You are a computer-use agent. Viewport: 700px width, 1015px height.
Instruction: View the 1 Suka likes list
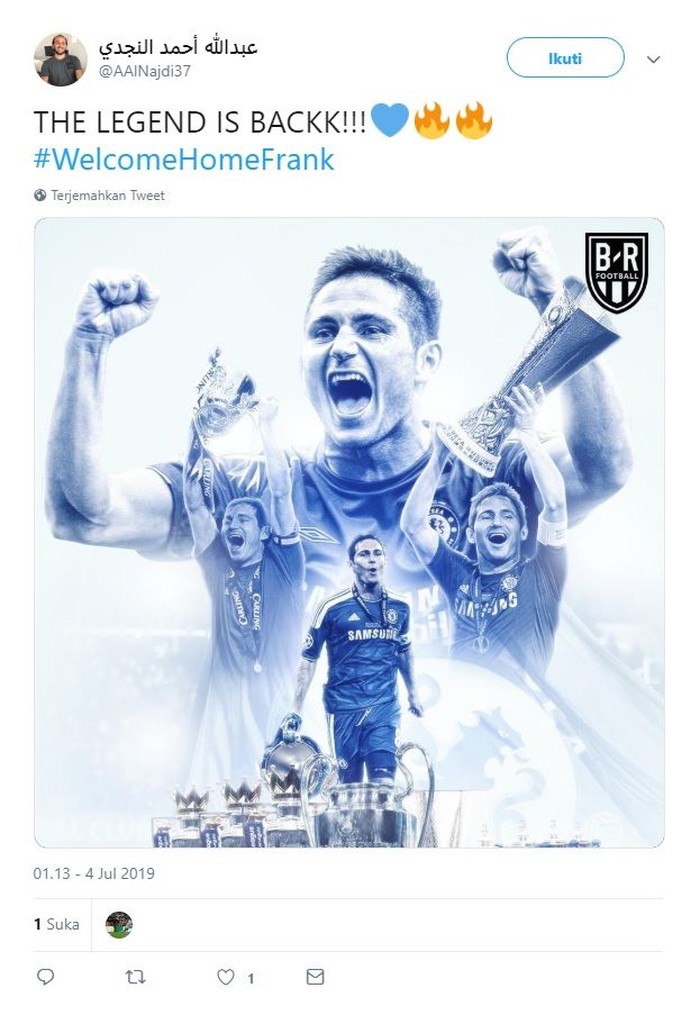point(56,924)
